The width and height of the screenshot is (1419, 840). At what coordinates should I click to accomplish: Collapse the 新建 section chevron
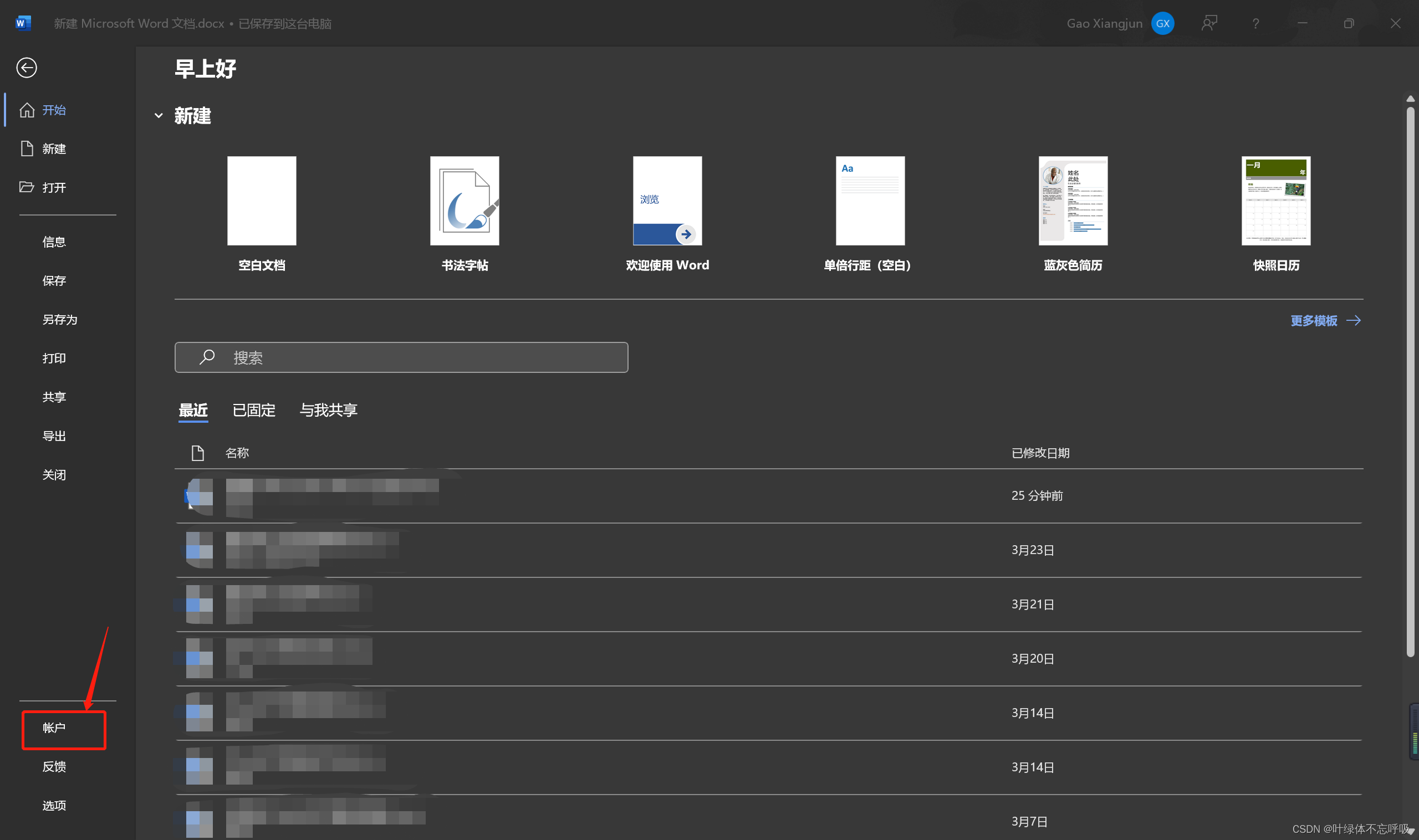159,115
